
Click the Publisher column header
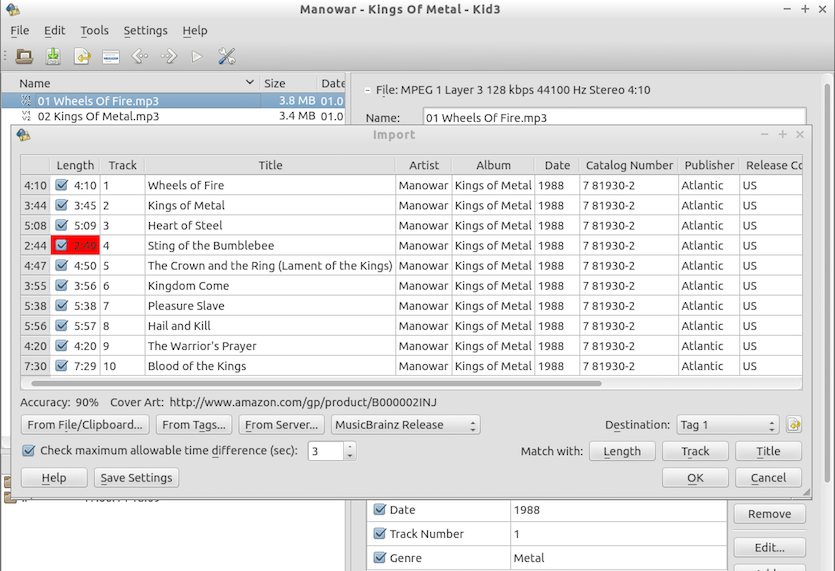tap(709, 165)
